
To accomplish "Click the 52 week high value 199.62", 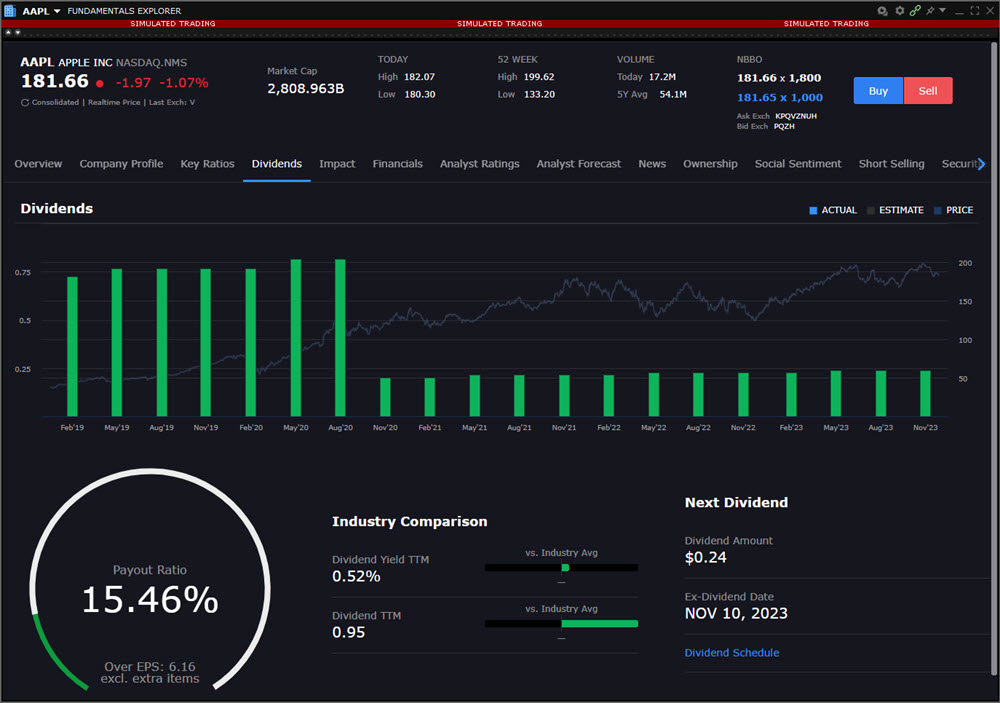I will point(539,77).
